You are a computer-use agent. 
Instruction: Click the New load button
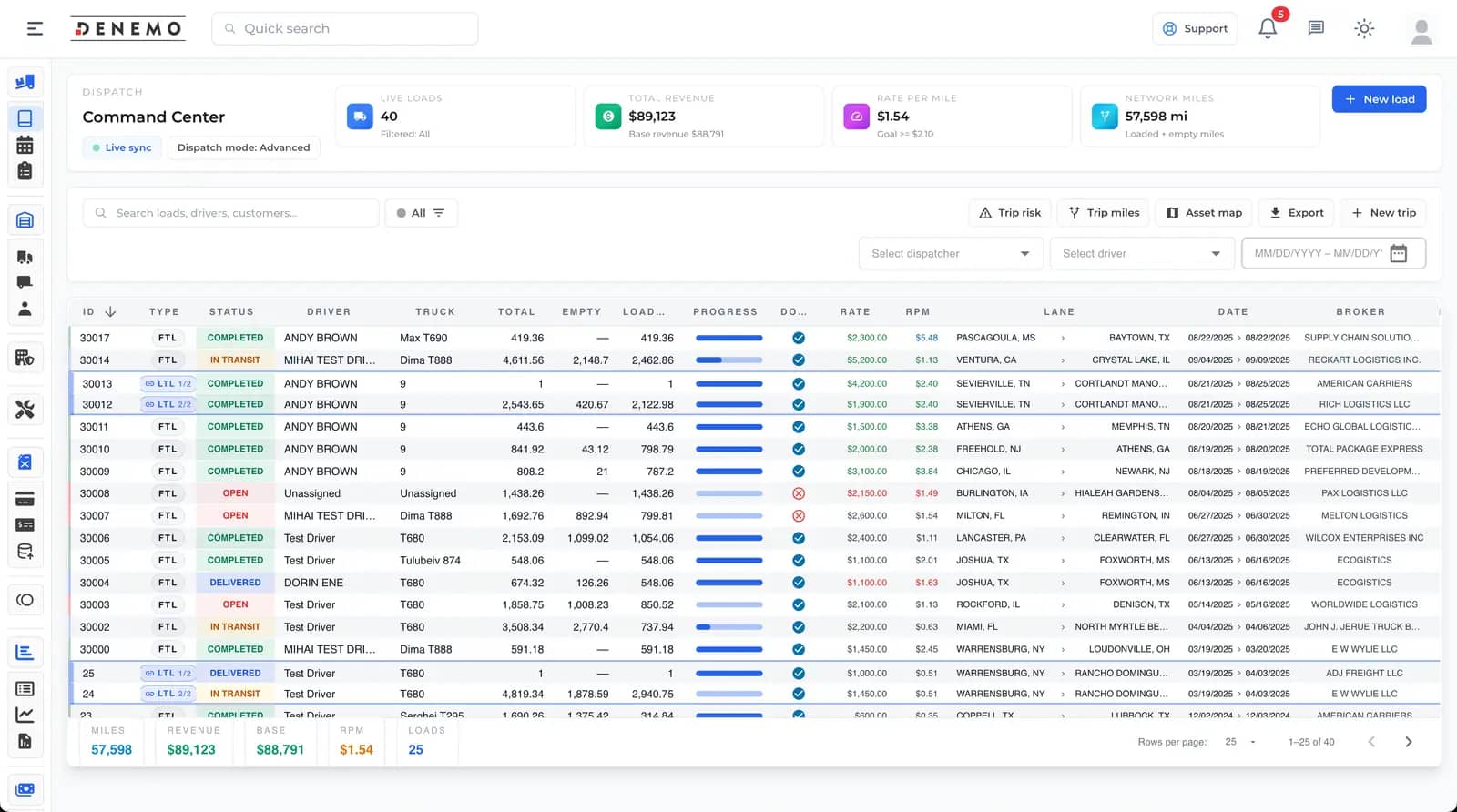coord(1379,99)
